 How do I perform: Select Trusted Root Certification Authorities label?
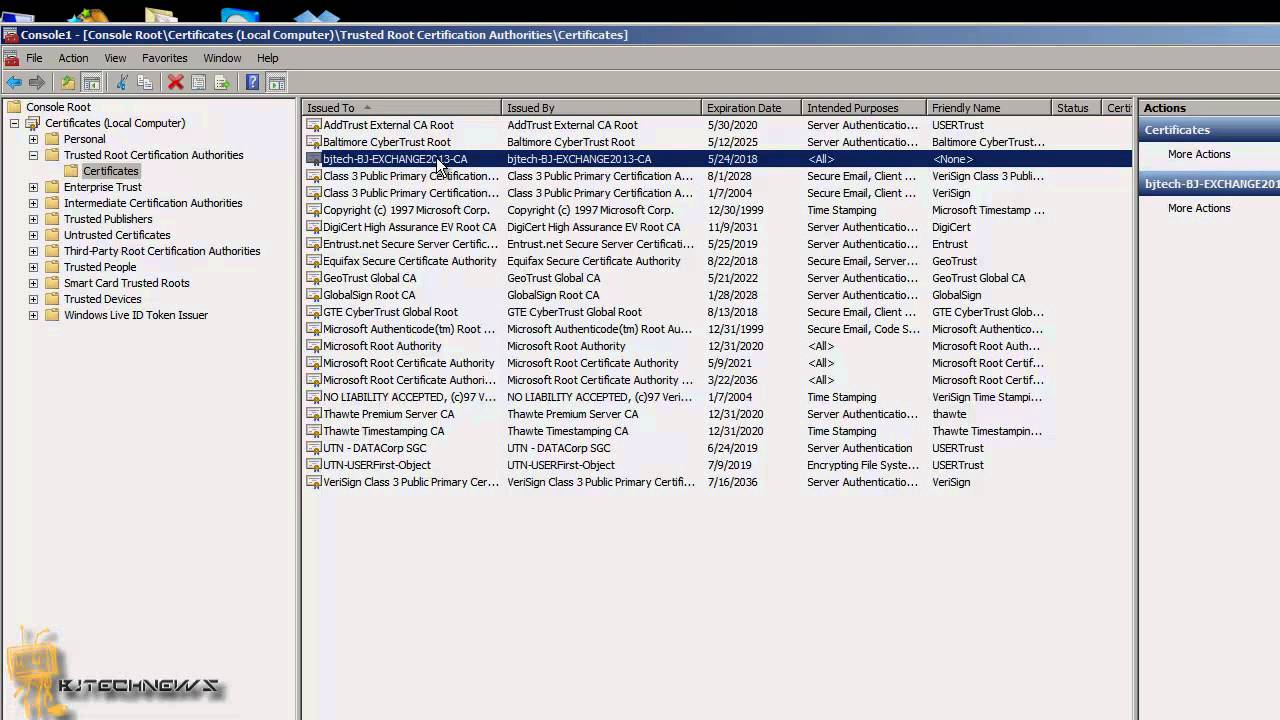point(154,155)
